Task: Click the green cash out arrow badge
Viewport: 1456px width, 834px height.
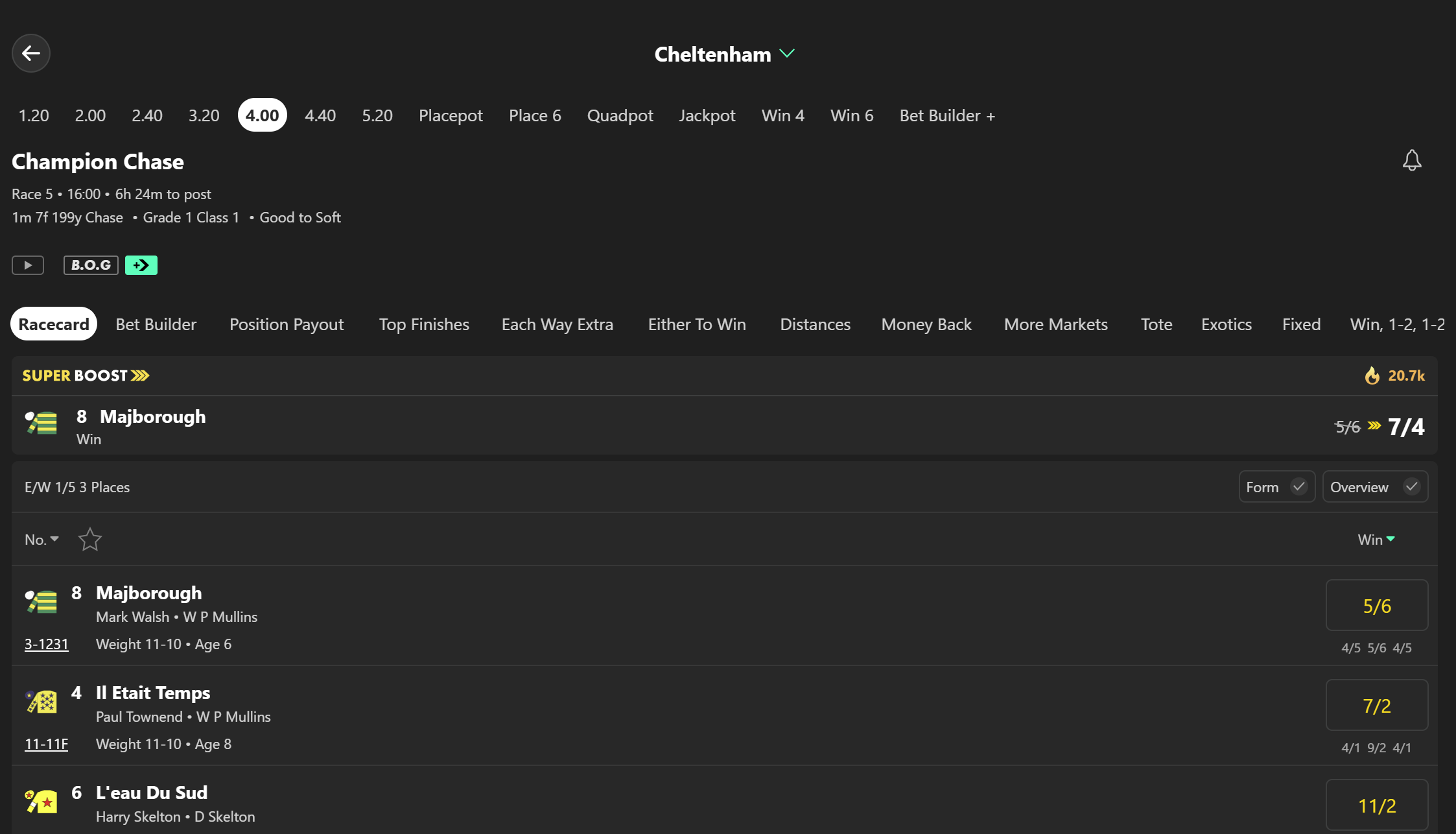Action: [141, 265]
